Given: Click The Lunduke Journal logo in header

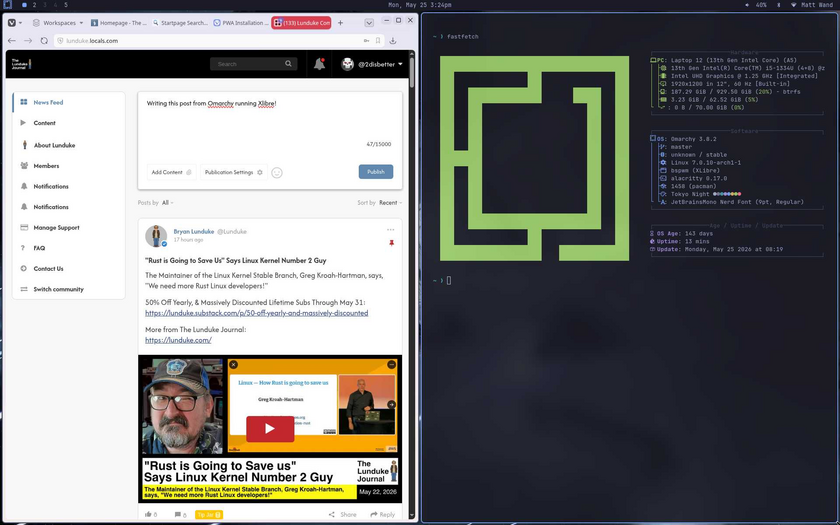Looking at the screenshot, I should click(x=21, y=64).
